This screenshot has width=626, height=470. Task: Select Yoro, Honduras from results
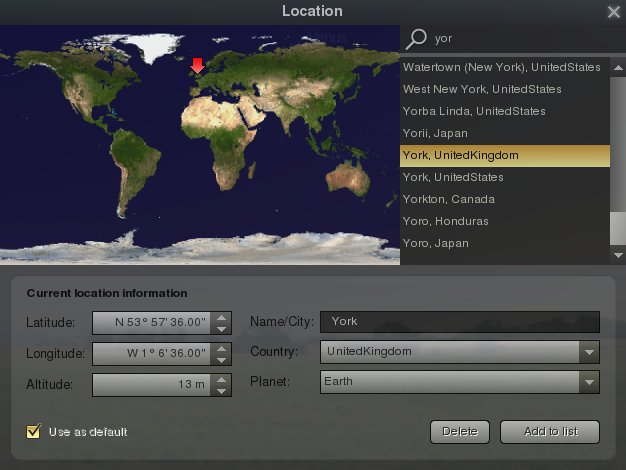tap(446, 221)
